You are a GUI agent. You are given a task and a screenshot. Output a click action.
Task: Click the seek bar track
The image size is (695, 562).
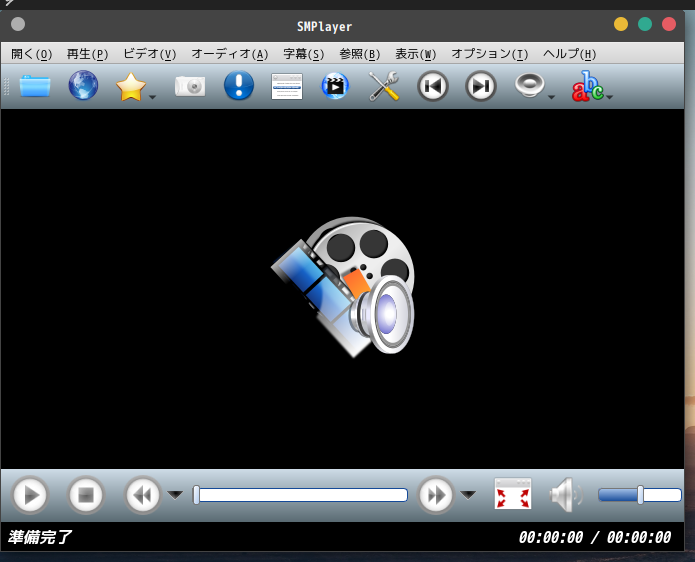coord(301,495)
